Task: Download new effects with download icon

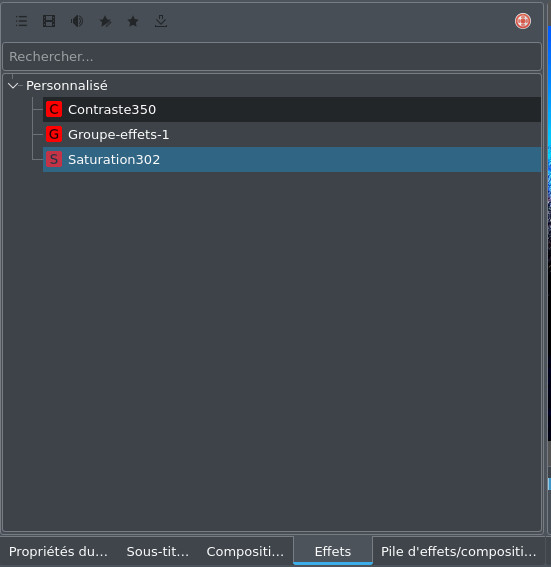Action: point(161,21)
